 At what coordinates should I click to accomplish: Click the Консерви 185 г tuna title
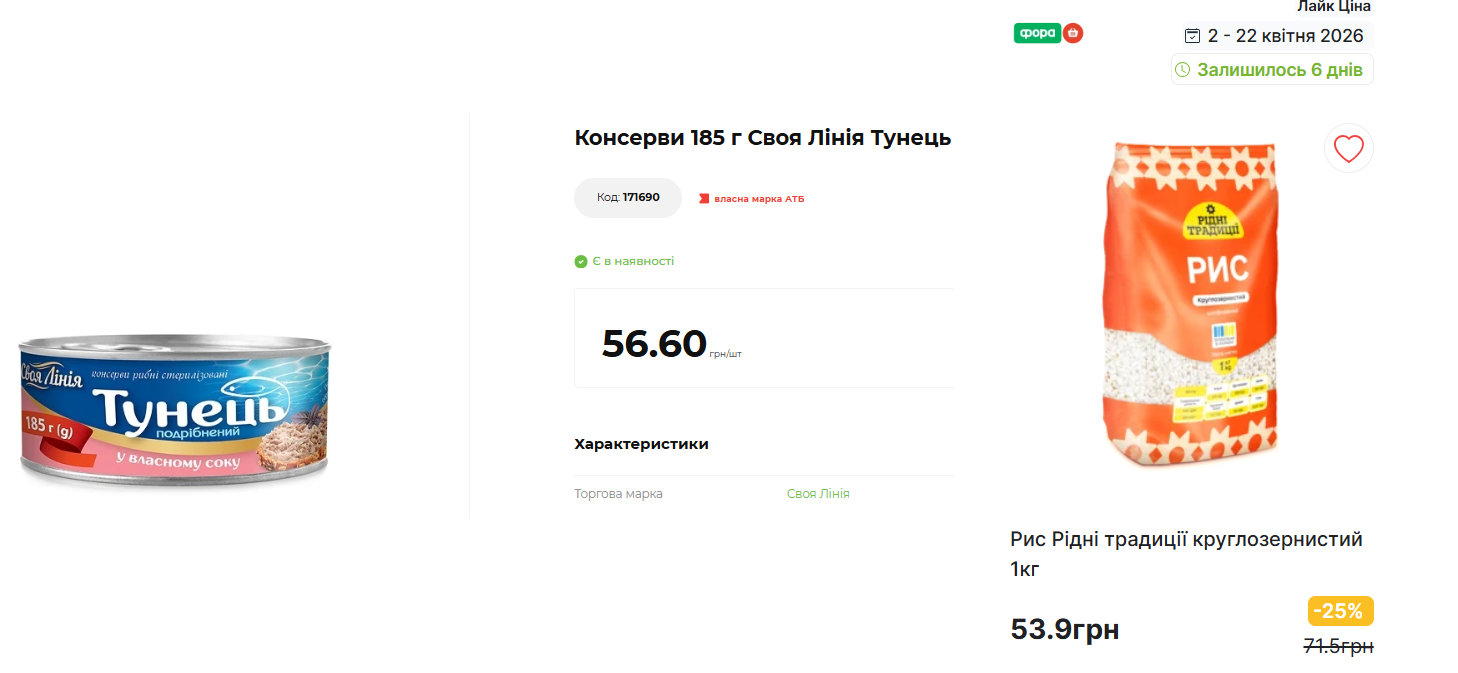pos(762,138)
